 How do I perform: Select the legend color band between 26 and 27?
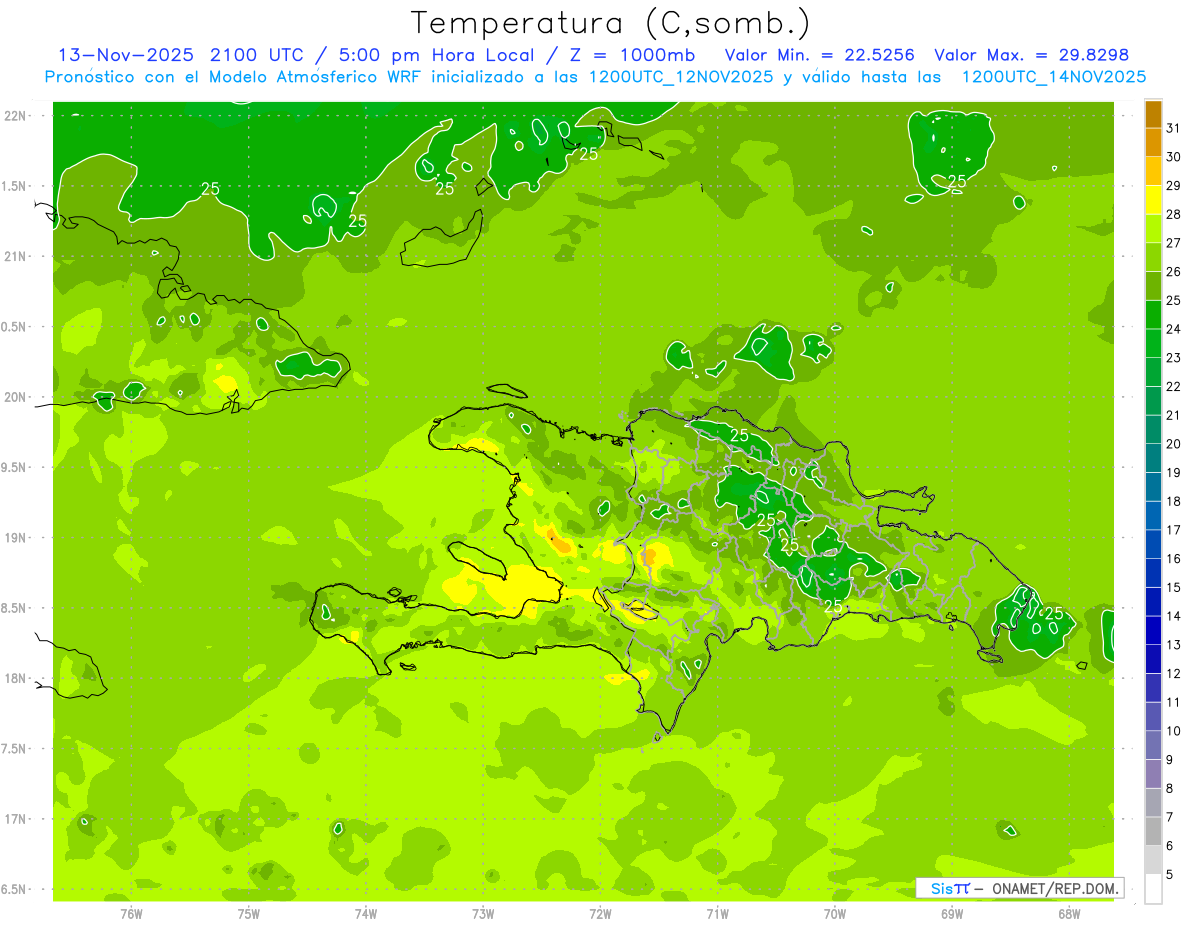click(1153, 258)
